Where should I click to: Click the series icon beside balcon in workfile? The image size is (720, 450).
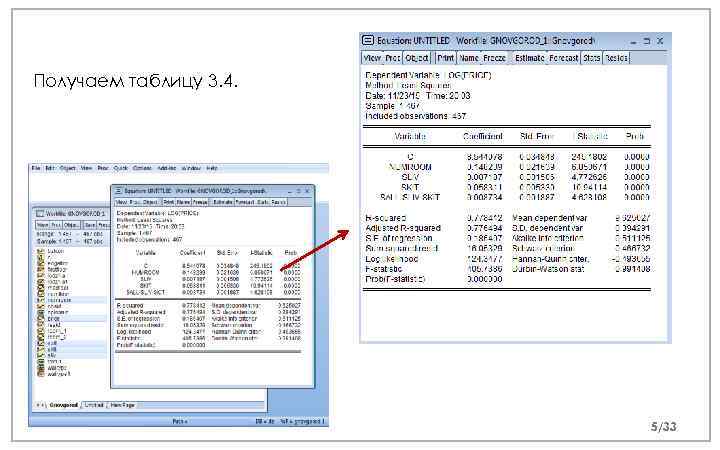pyautogui.click(x=40, y=252)
